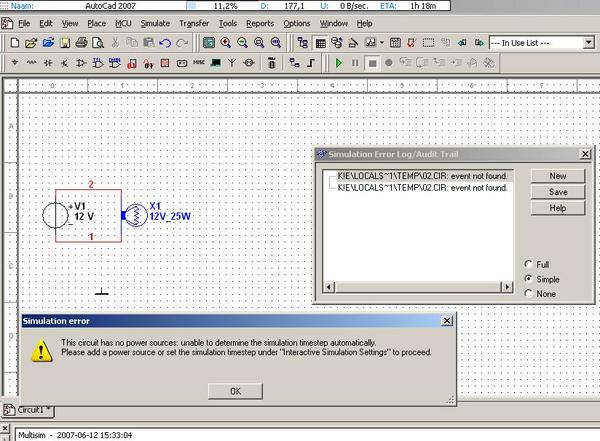Select the None detail radio button
This screenshot has width=600, height=441.
[529, 293]
